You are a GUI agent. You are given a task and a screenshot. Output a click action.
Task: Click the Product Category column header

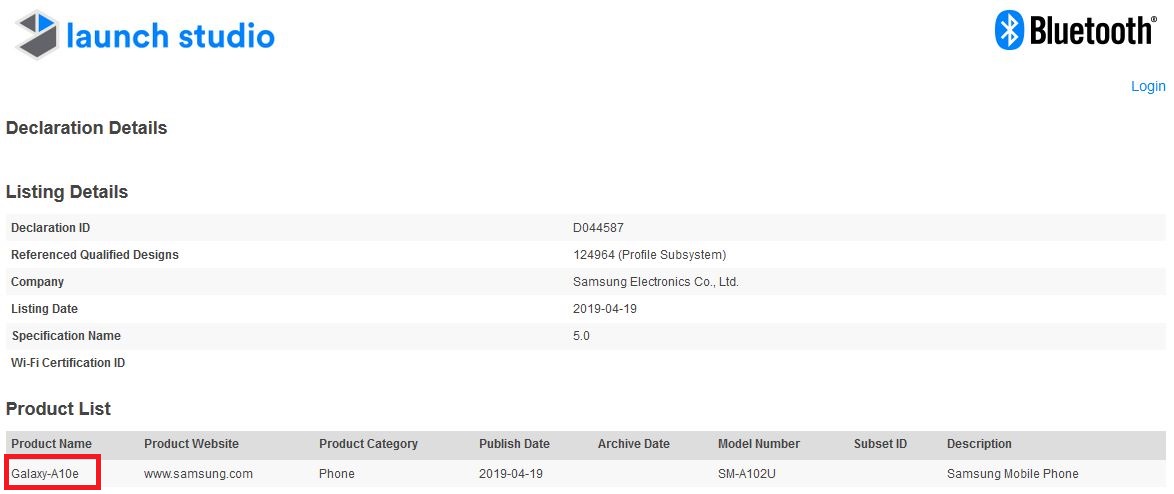(x=368, y=444)
